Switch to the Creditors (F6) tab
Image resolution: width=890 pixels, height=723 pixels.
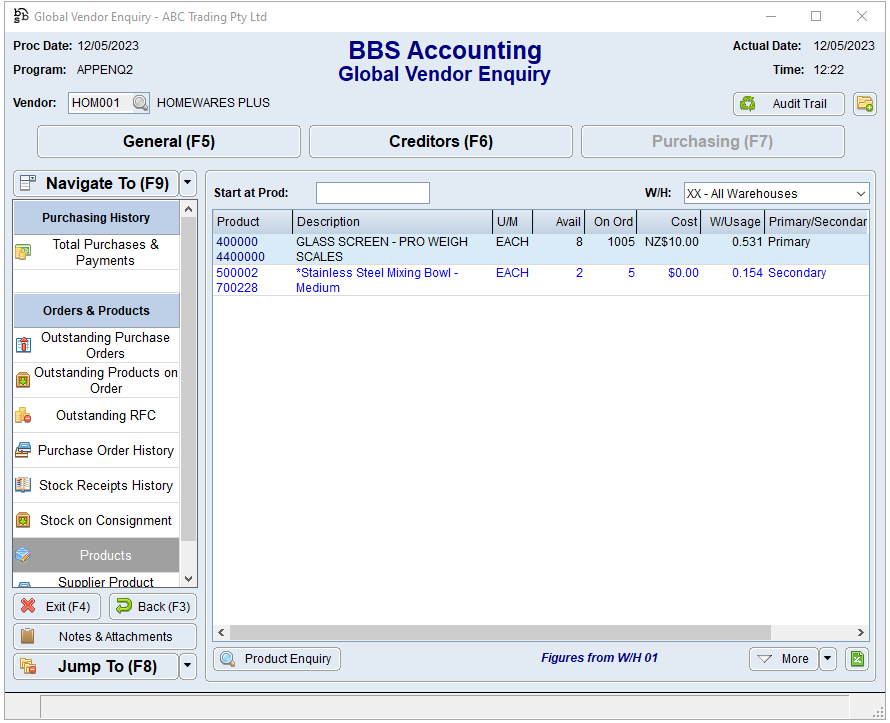[441, 142]
